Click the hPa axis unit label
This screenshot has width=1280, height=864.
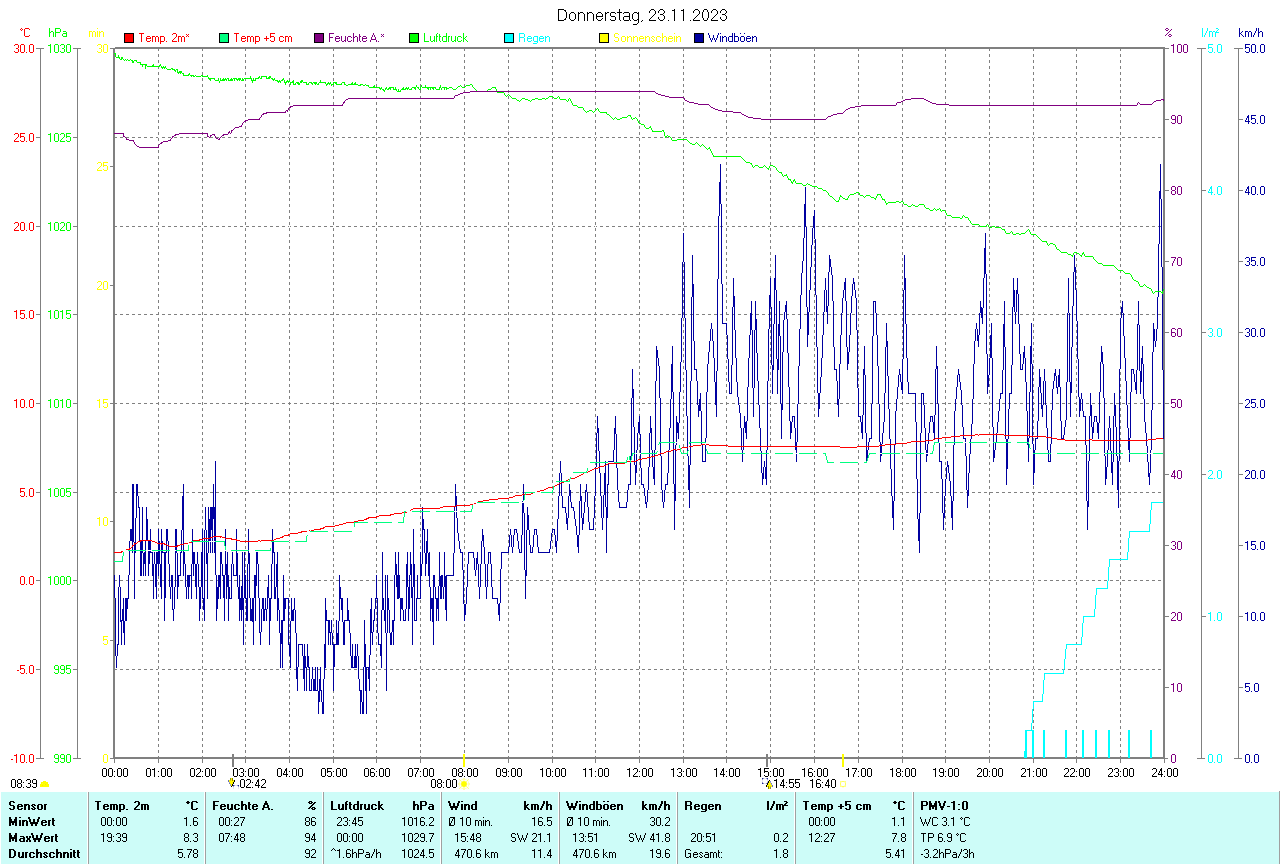(x=58, y=33)
